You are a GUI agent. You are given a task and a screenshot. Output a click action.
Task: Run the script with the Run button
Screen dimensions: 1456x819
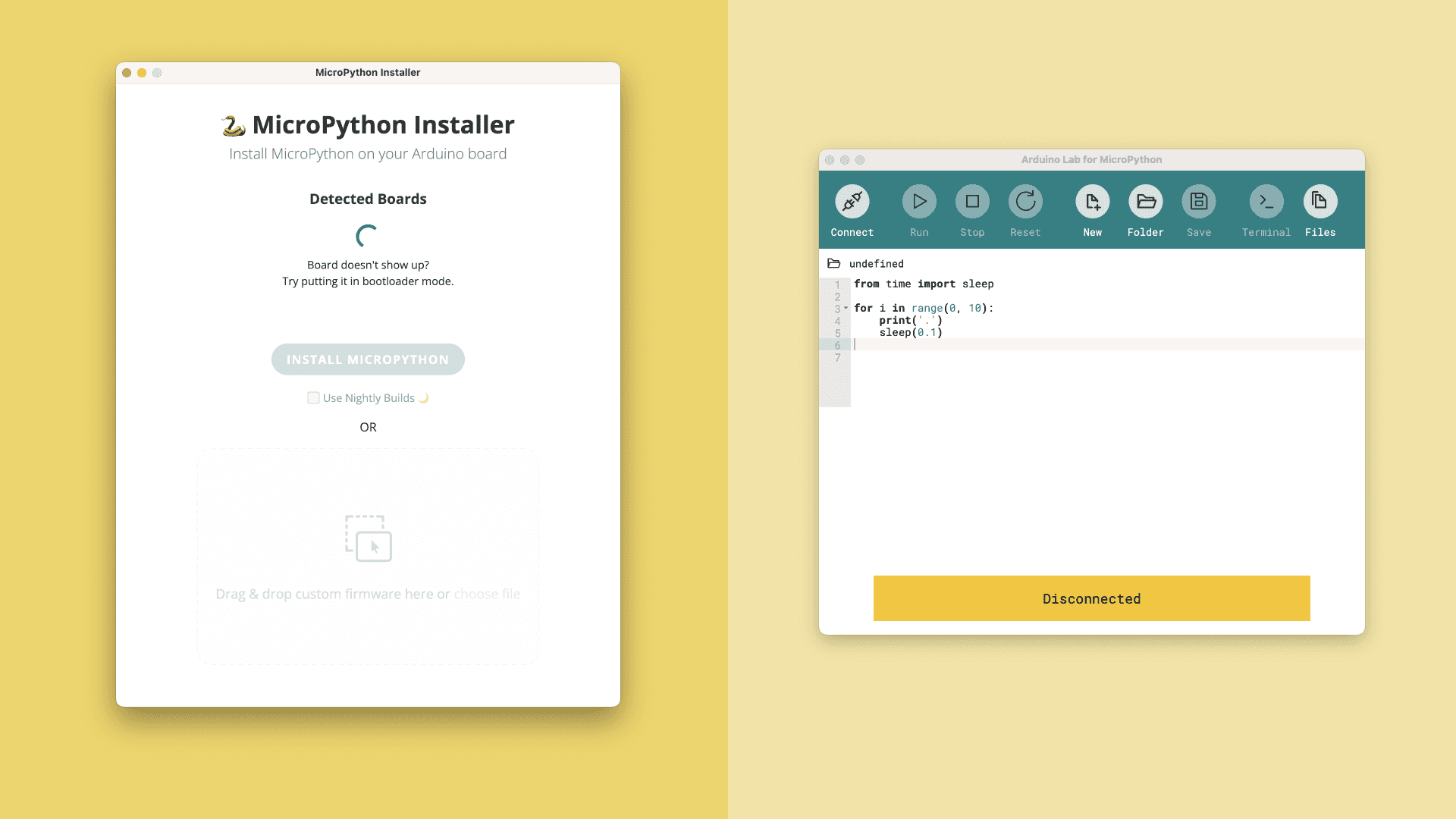919,201
